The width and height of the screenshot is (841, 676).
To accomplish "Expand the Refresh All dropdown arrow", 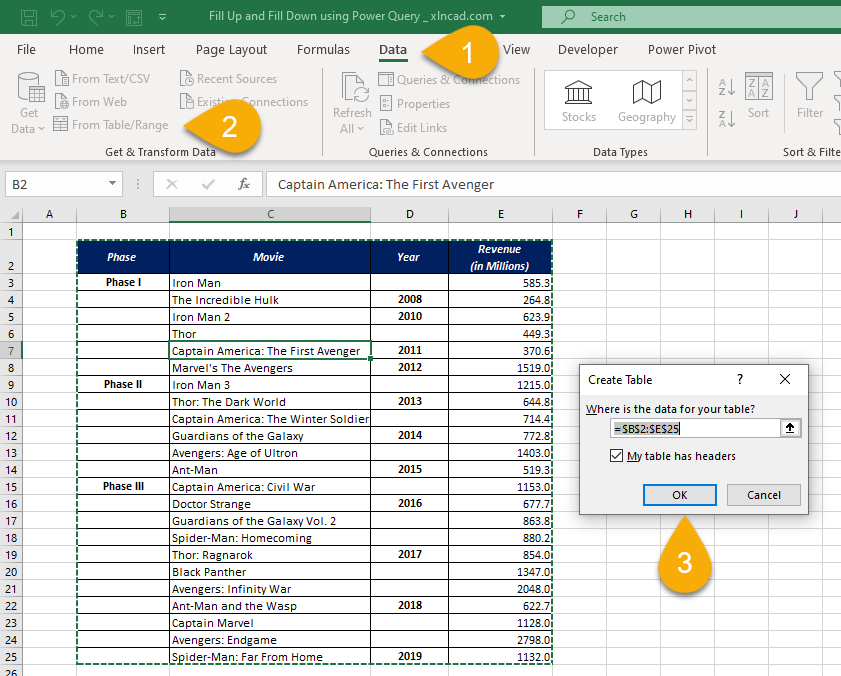I will tap(360, 129).
